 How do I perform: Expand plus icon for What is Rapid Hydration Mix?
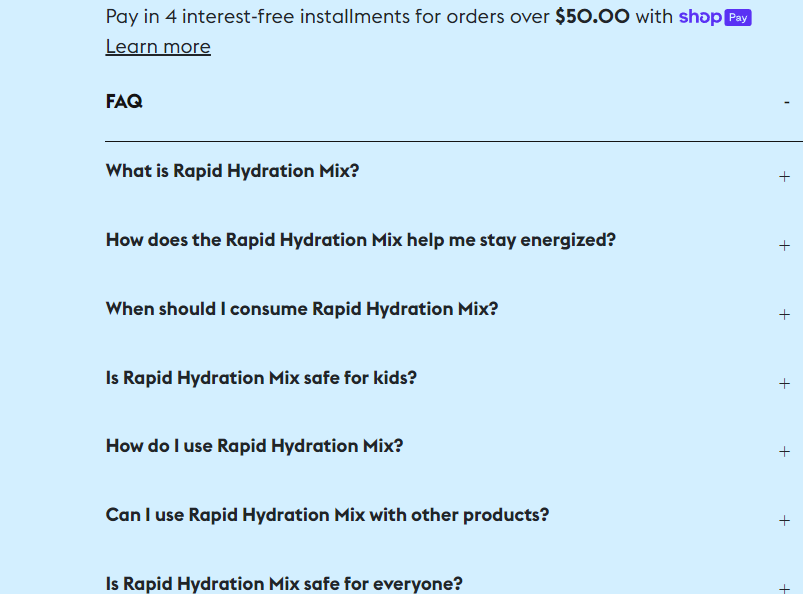784,177
